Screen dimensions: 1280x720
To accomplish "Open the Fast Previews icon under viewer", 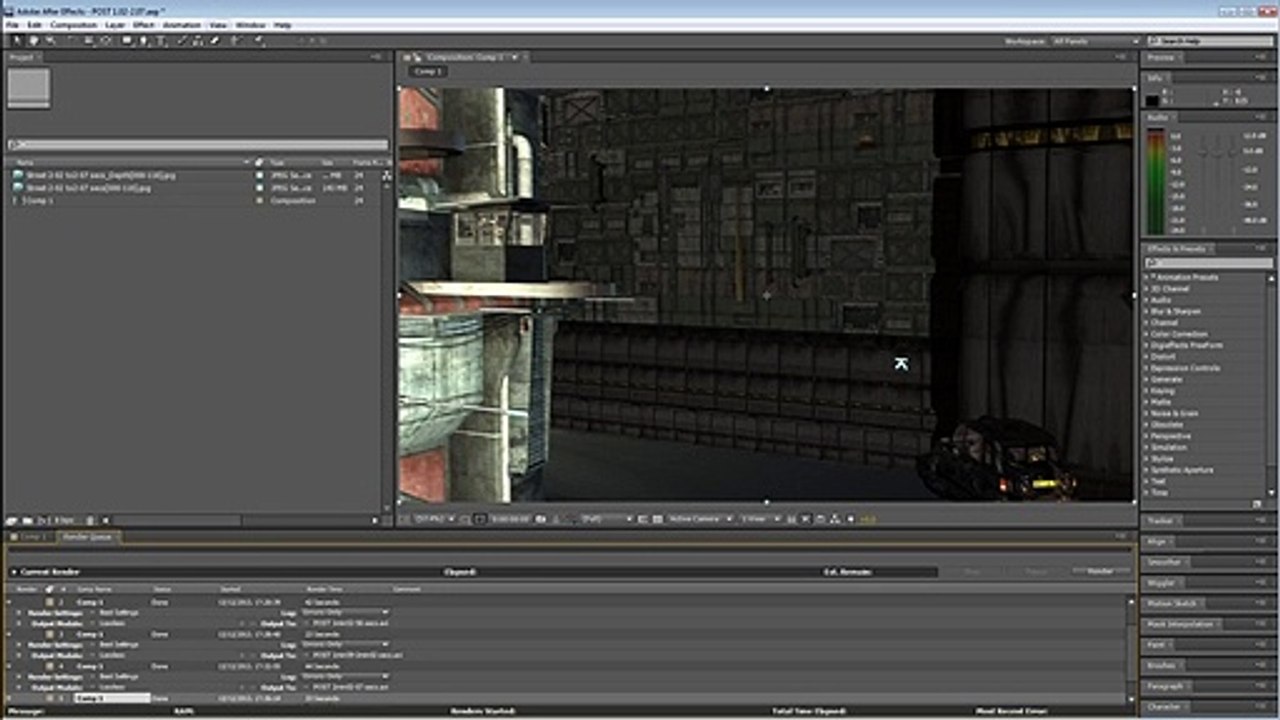I will 806,519.
